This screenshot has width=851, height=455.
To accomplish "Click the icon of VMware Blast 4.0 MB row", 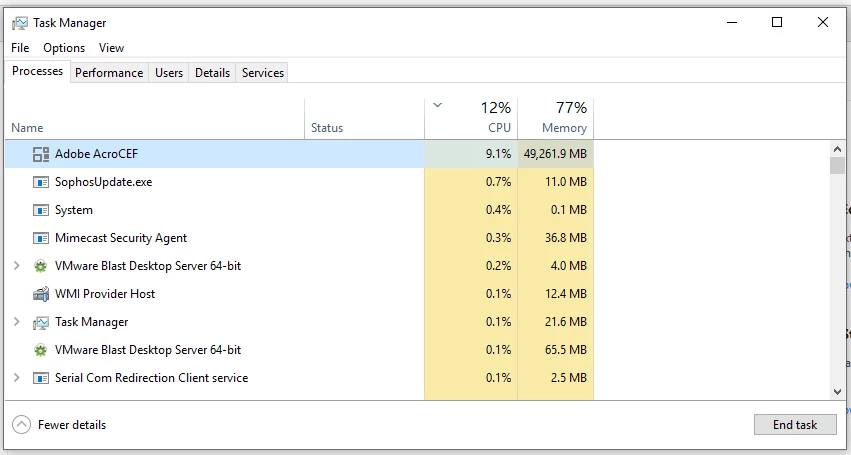I will [x=41, y=266].
